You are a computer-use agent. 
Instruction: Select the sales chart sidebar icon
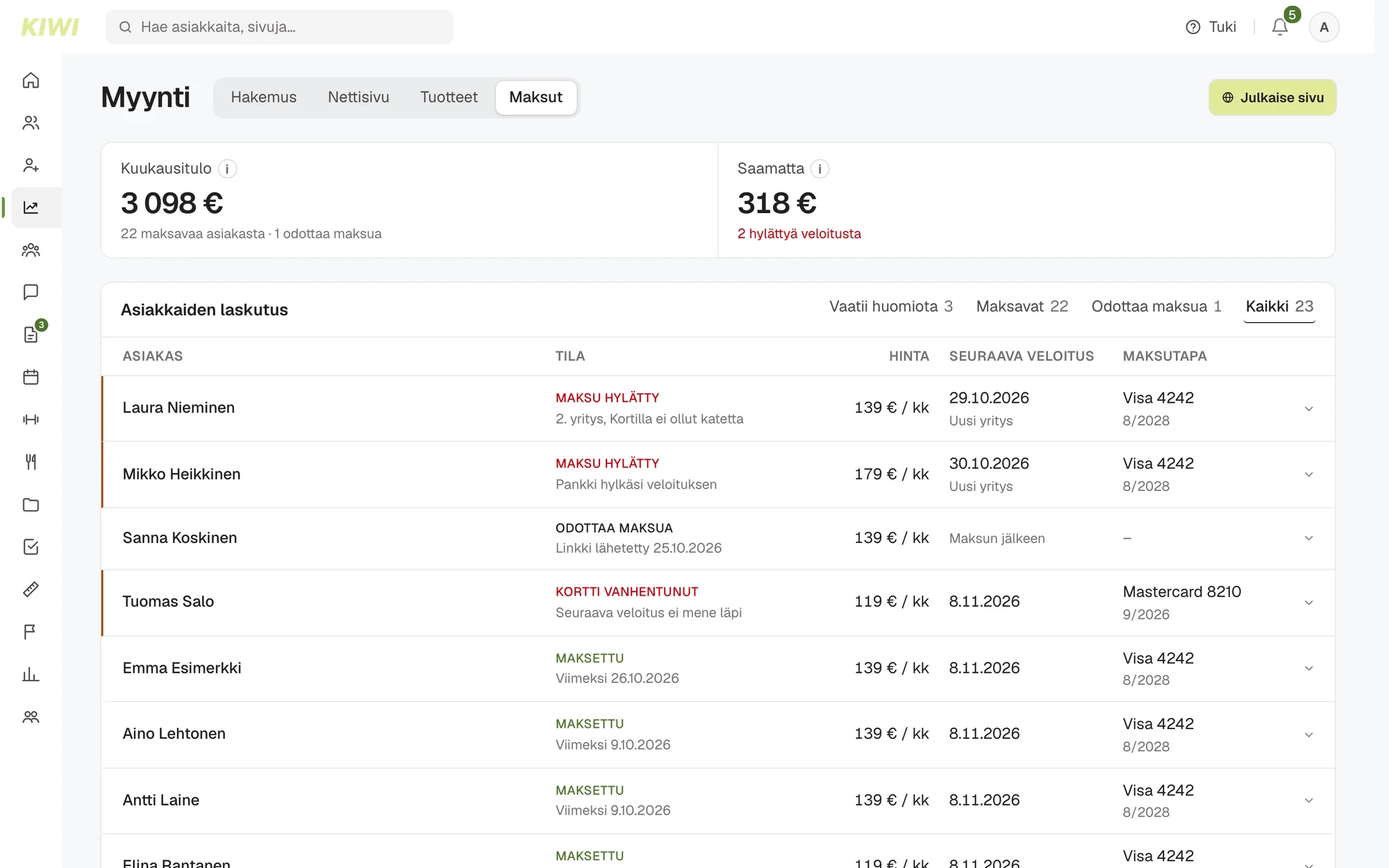[x=31, y=208]
